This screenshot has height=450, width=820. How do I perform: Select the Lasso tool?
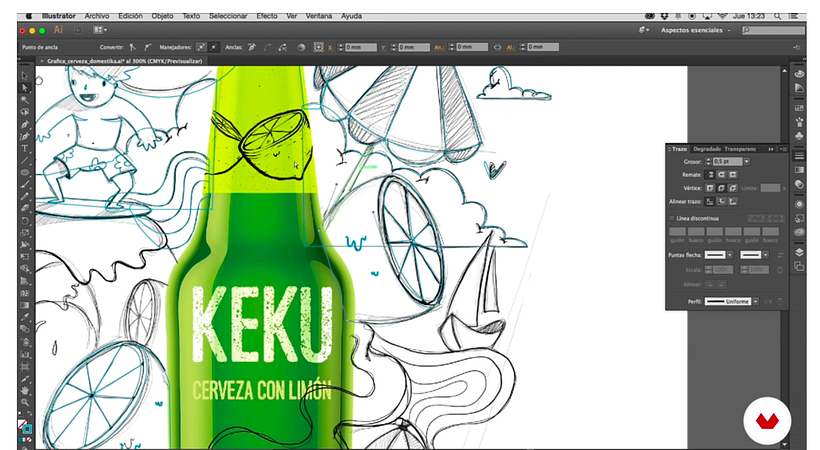(25, 112)
